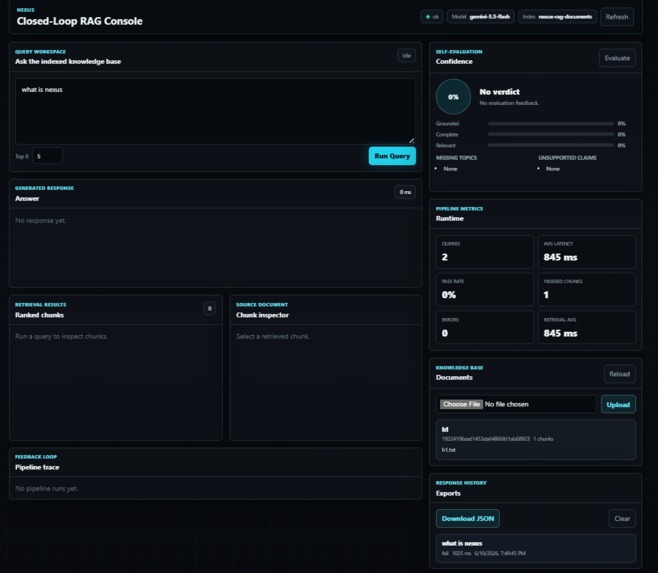The width and height of the screenshot is (658, 573).
Task: Select the h1 document entry
Action: 535,440
